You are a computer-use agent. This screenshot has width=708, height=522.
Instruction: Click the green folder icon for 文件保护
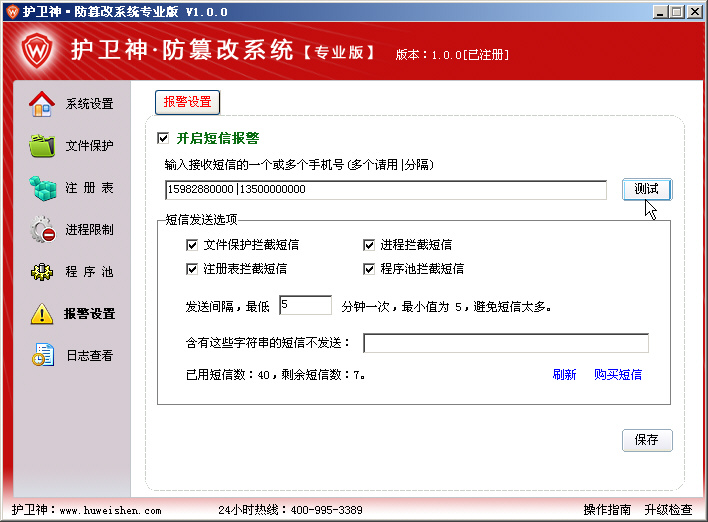[x=42, y=145]
